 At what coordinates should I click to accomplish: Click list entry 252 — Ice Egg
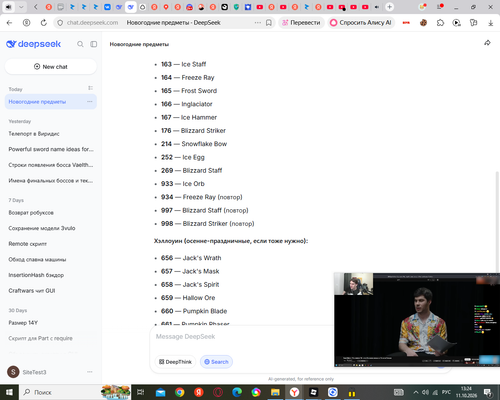tap(183, 157)
